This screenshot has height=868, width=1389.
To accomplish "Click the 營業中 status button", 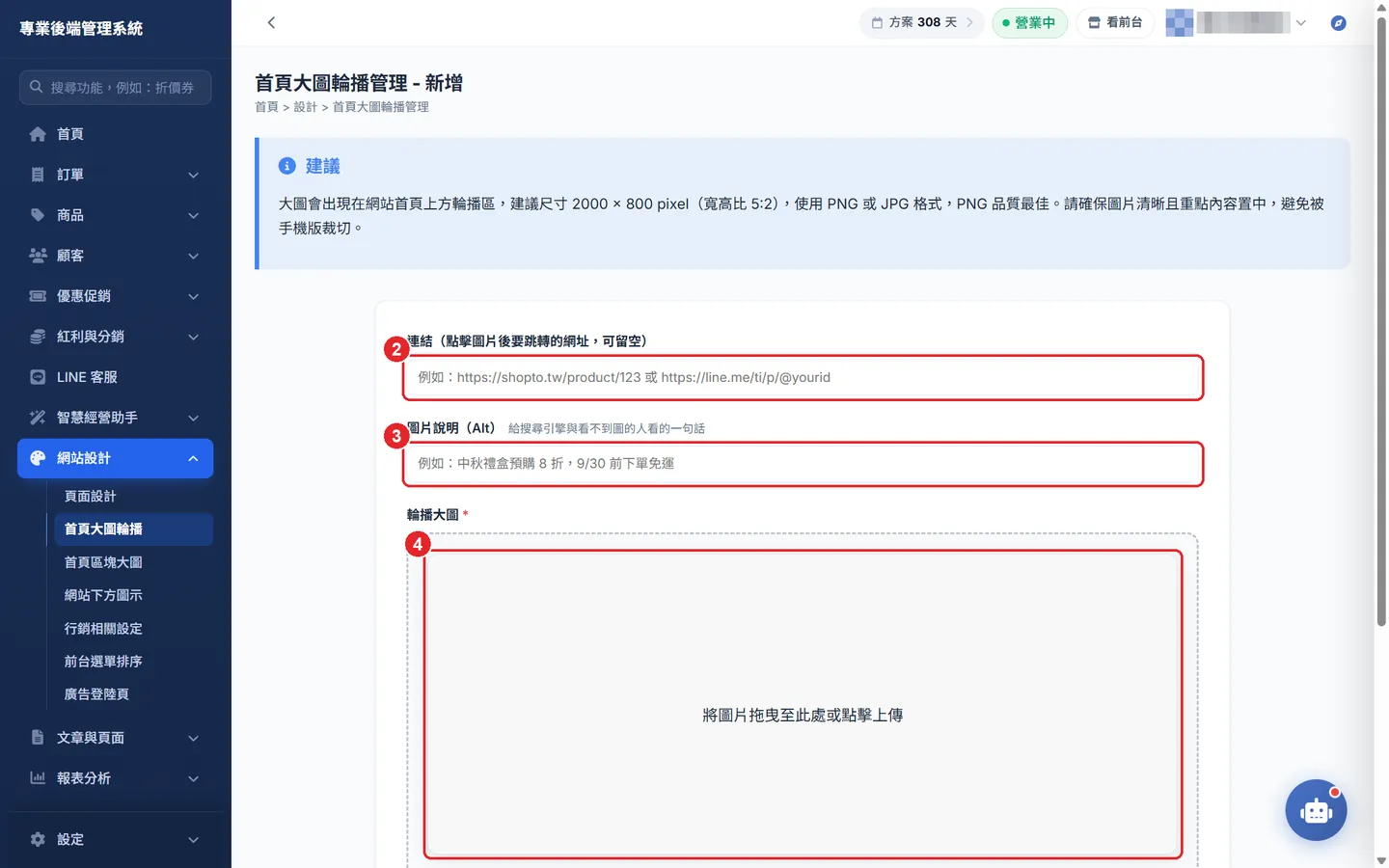I will point(1029,22).
